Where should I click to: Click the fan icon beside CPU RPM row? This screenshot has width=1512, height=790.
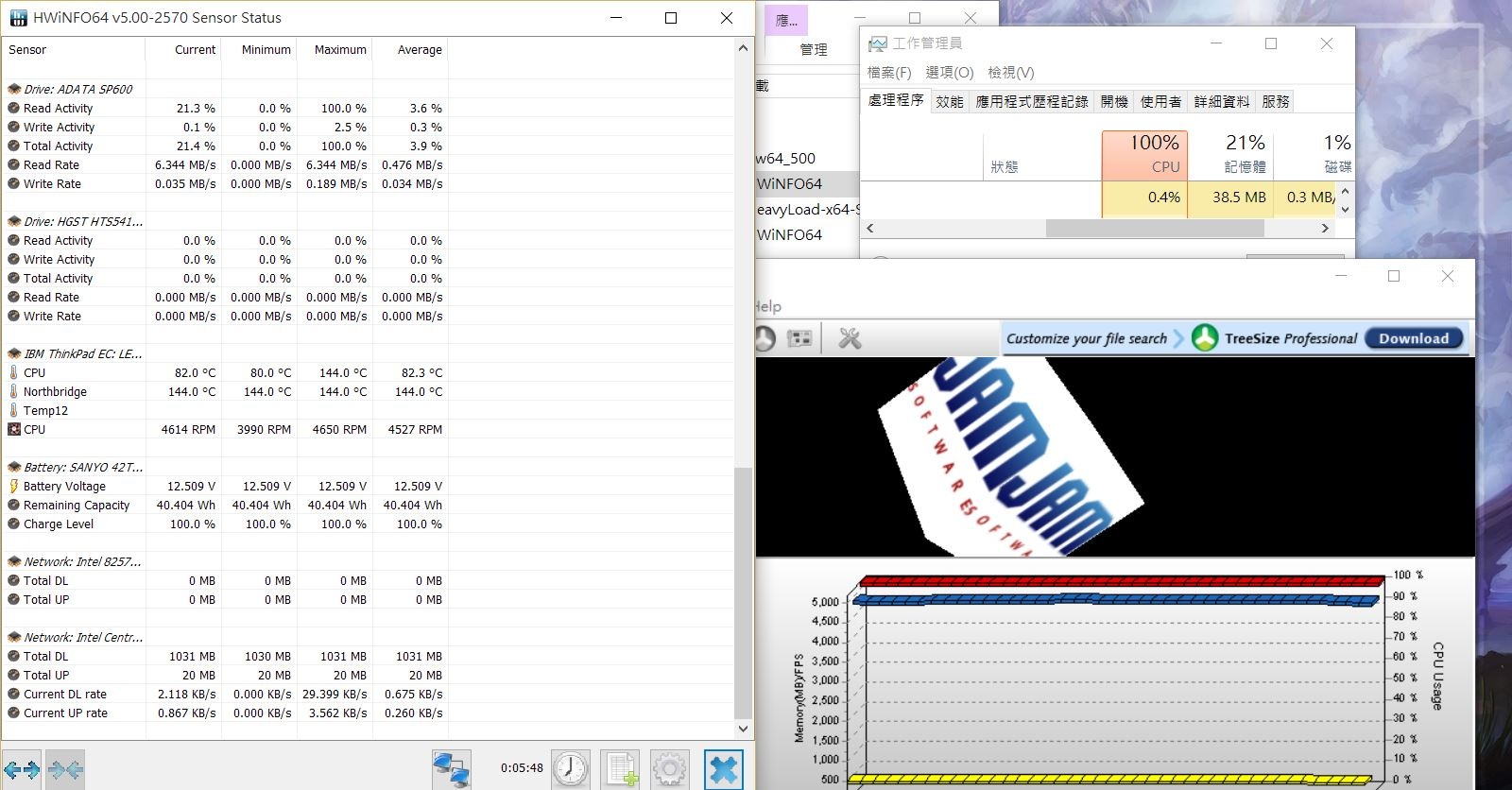(x=13, y=429)
